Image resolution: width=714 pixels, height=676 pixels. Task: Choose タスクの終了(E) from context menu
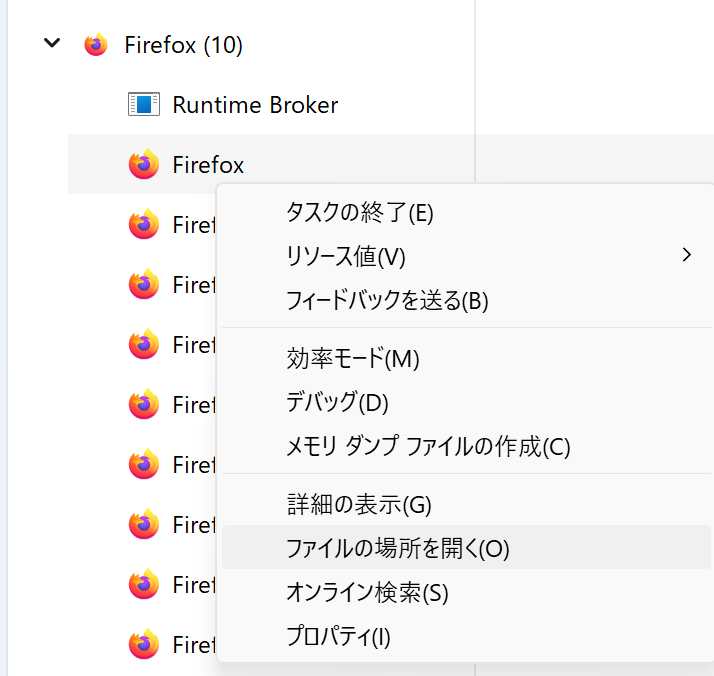click(x=359, y=212)
